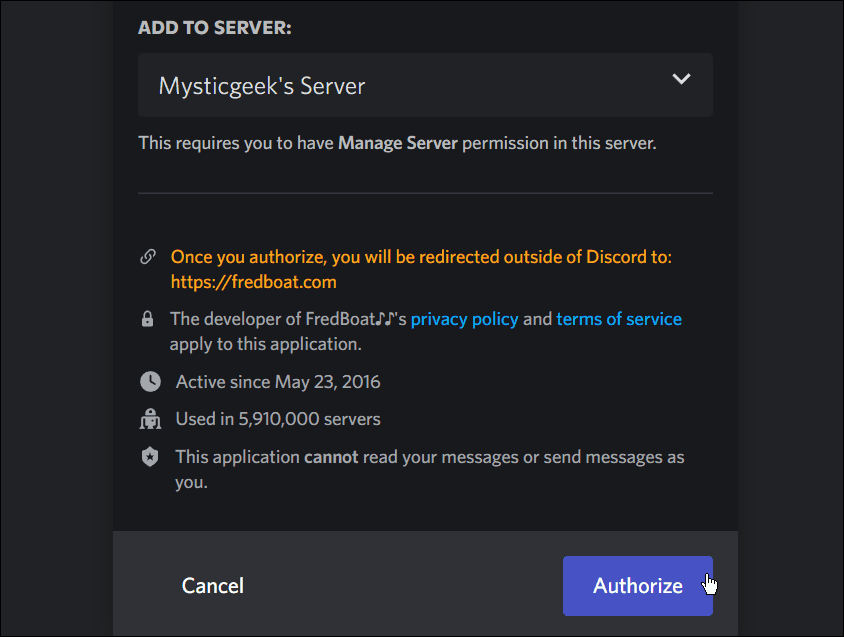
Task: Click the cursor-highlighted Authorize button area
Action: (709, 582)
